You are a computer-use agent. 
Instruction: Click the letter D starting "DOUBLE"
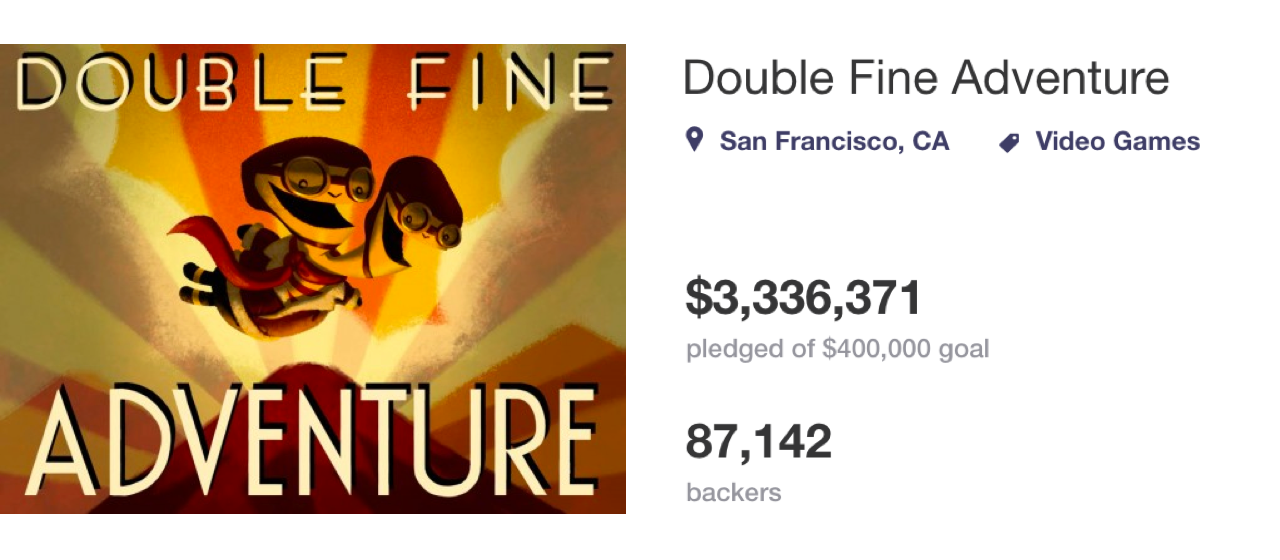[x=42, y=83]
